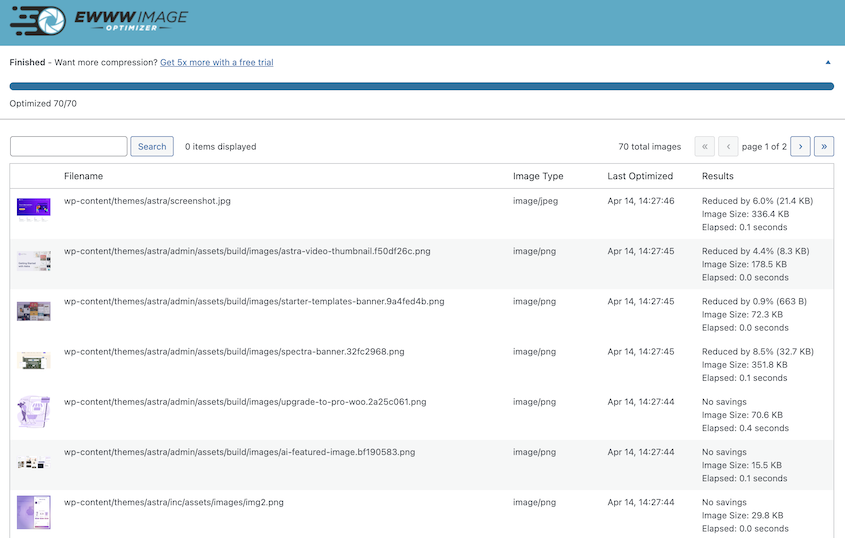Click 'Reduced by 8.5% (32.7 KB)' result
845x538 pixels.
757,351
